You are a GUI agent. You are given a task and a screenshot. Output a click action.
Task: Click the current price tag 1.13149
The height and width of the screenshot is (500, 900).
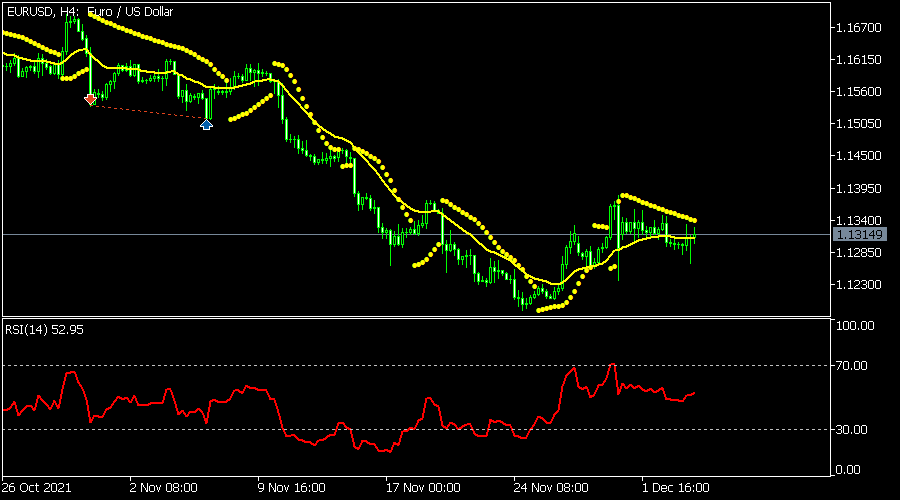tap(859, 234)
